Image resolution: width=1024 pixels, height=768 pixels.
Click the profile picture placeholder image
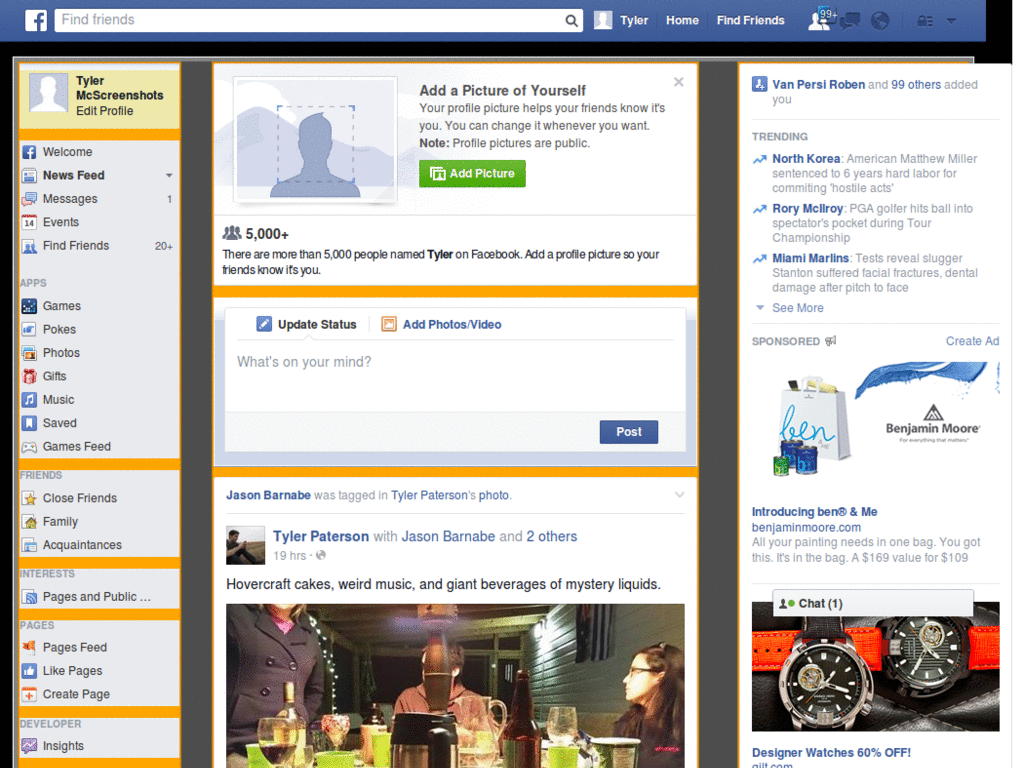pos(315,139)
